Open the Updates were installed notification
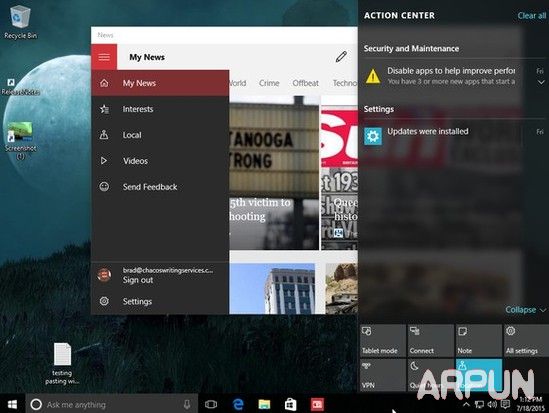This screenshot has height=413, width=549. click(453, 136)
